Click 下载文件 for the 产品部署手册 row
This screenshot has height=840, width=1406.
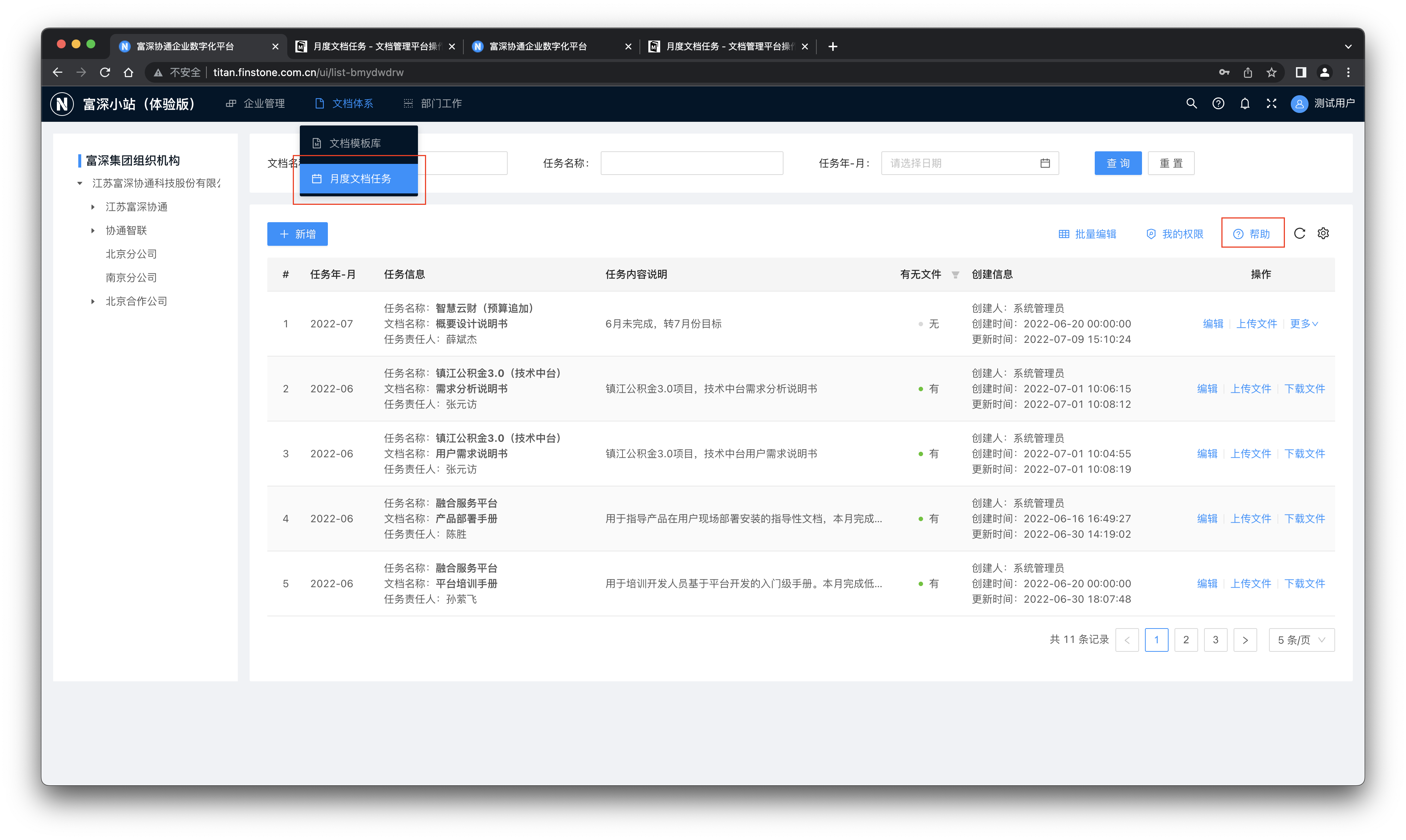pos(1304,519)
